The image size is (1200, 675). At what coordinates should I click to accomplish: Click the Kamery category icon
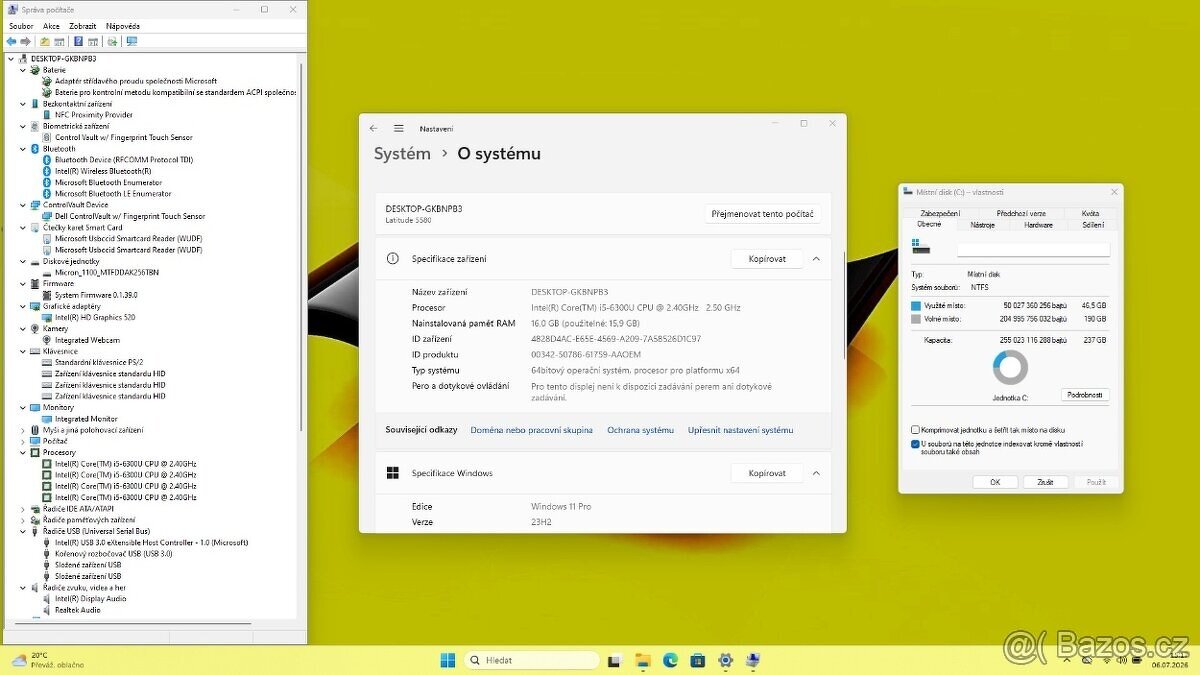35,328
